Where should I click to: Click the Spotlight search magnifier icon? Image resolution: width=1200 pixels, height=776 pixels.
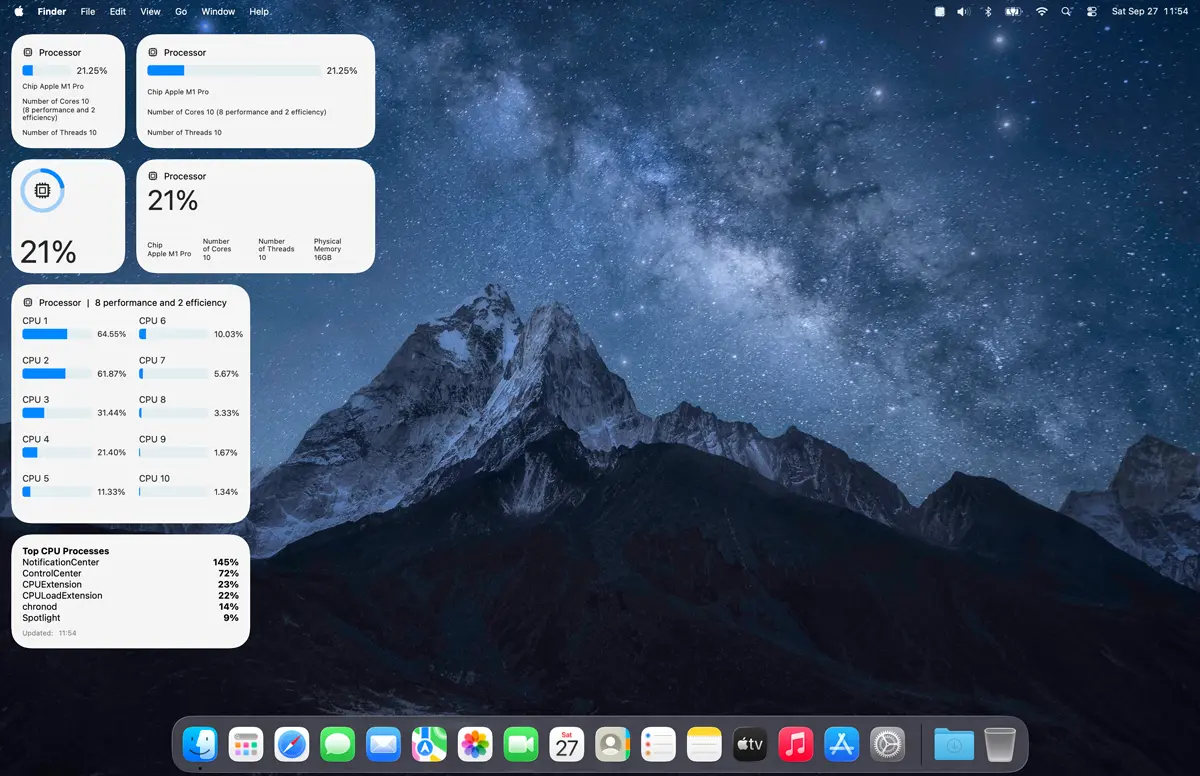pyautogui.click(x=1066, y=12)
